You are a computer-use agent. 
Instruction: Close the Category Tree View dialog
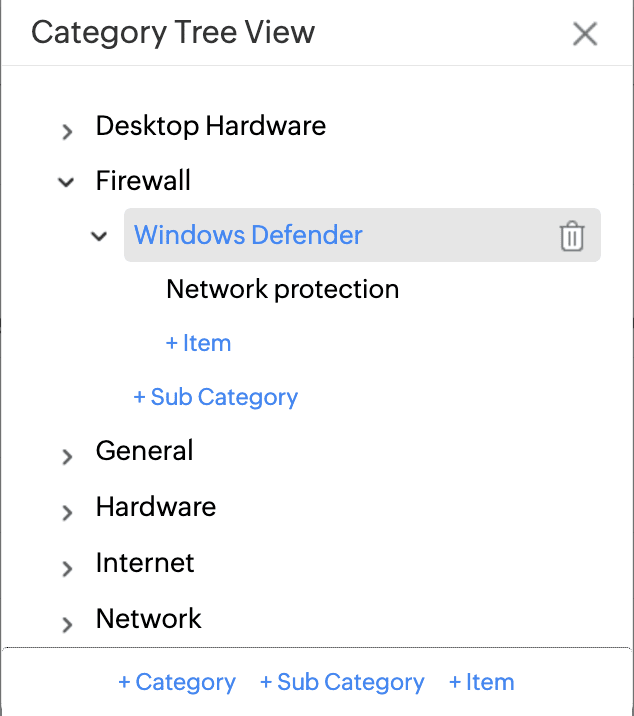[x=585, y=34]
